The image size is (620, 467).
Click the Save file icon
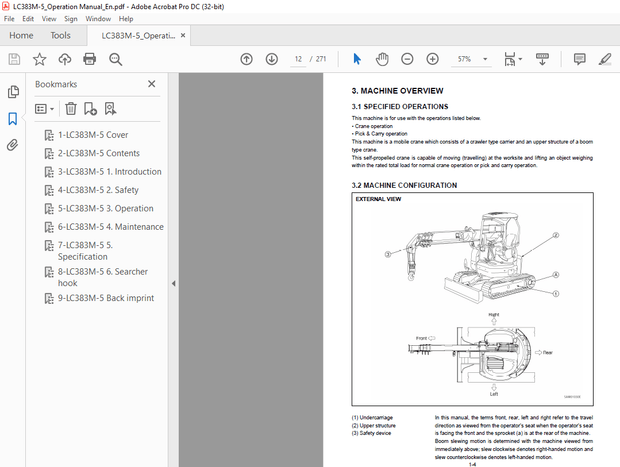[x=14, y=59]
